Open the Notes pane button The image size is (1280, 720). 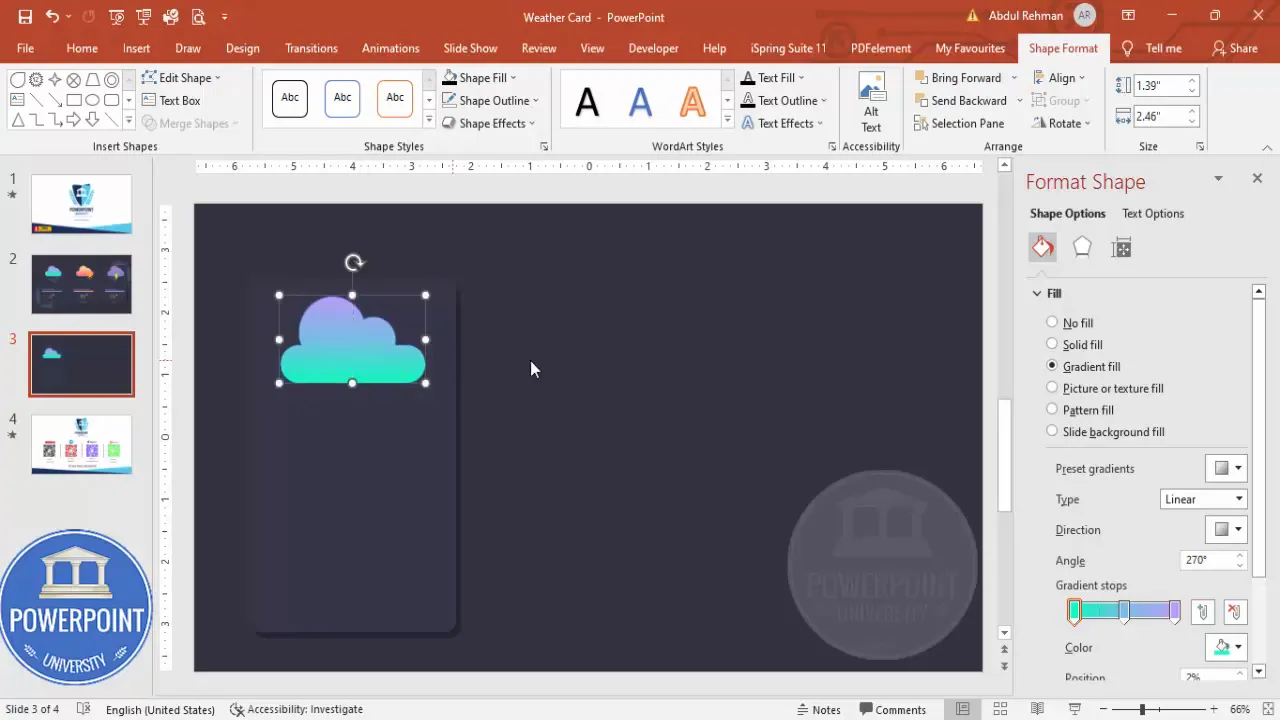tap(819, 709)
